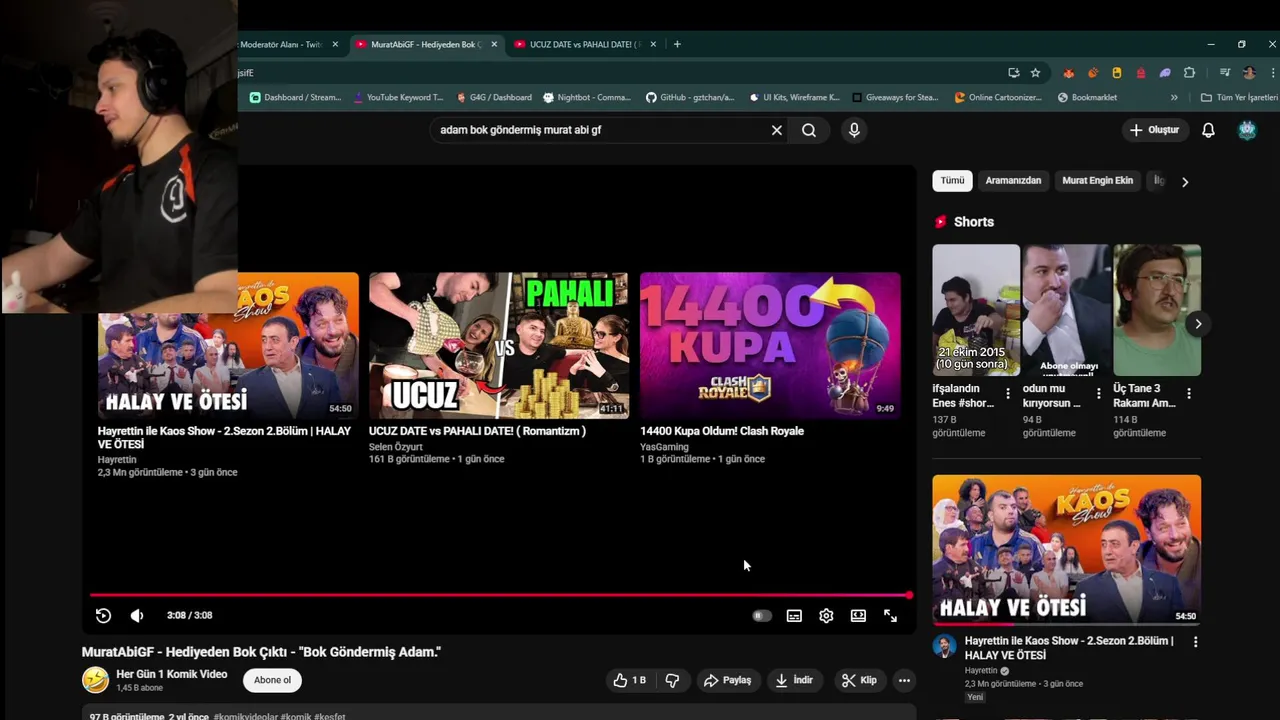Image resolution: width=1280 pixels, height=720 pixels.
Task: Select the Tümü filter chip
Action: click(x=952, y=181)
